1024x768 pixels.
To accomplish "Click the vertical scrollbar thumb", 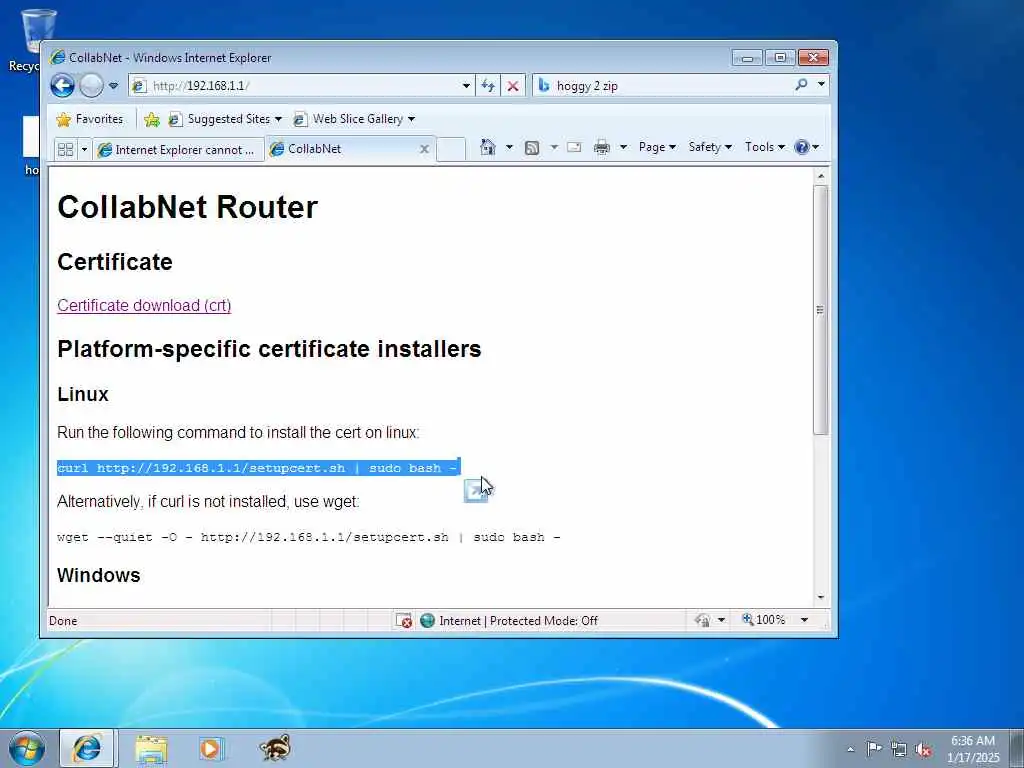I will (x=821, y=310).
